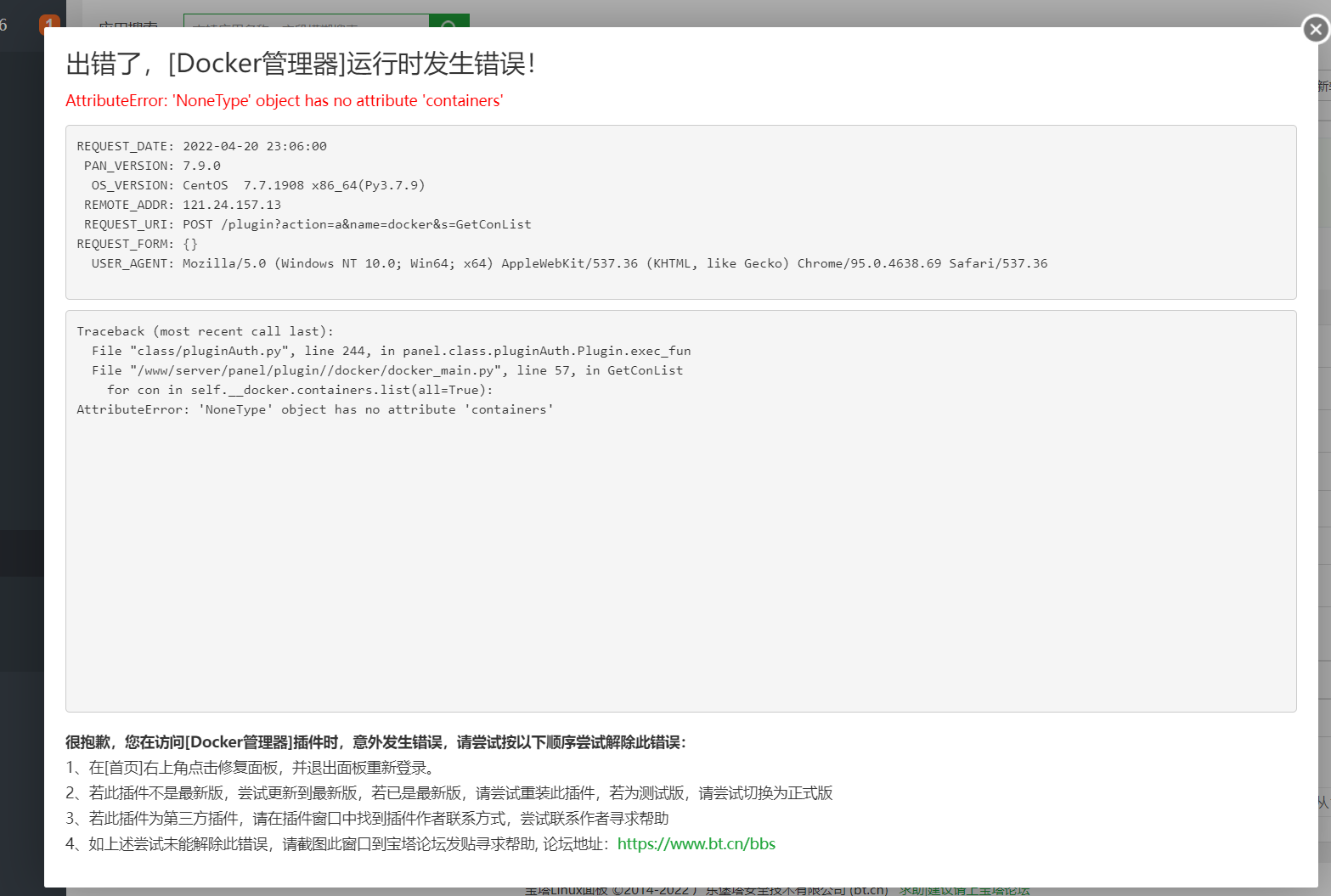
Task: Click the REQUEST_DATE 2022-04-20 line
Action: point(202,146)
